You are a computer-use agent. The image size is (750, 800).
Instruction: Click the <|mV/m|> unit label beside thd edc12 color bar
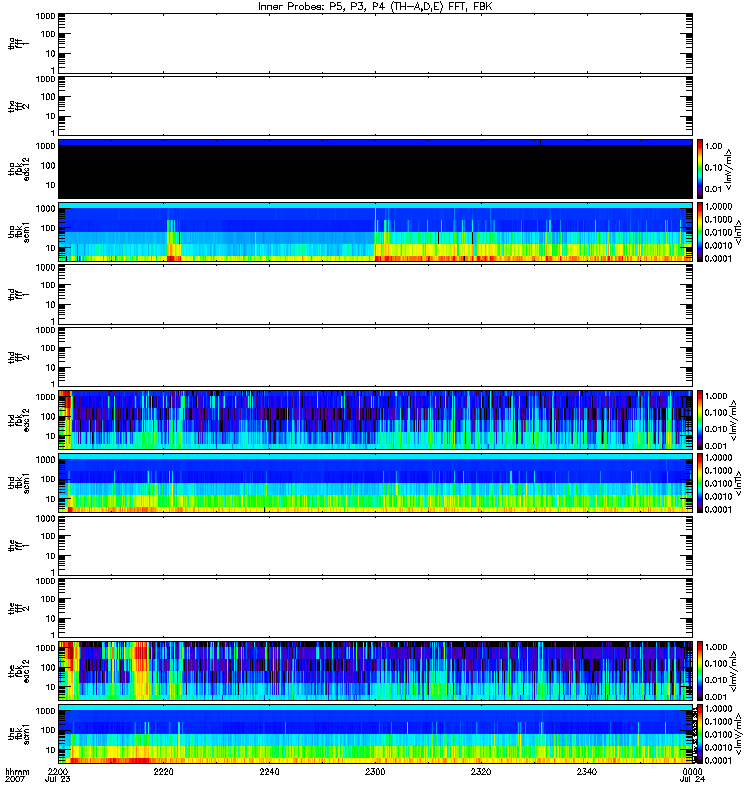733,420
